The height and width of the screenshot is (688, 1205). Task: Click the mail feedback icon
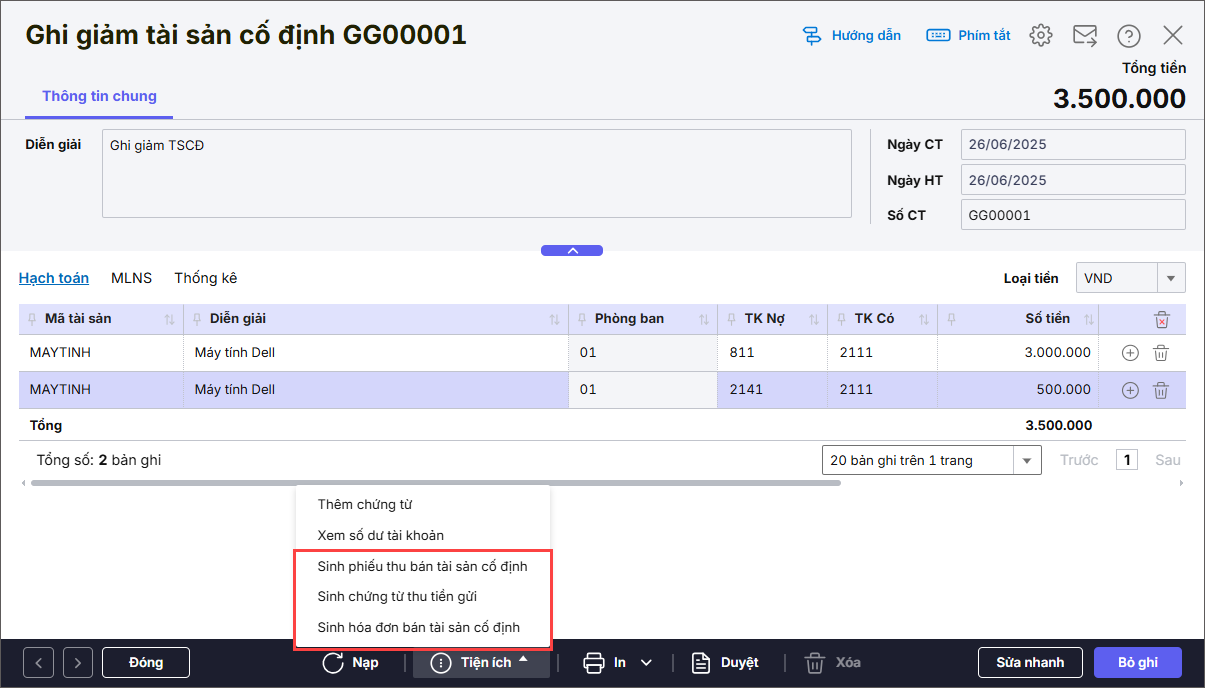coord(1085,35)
